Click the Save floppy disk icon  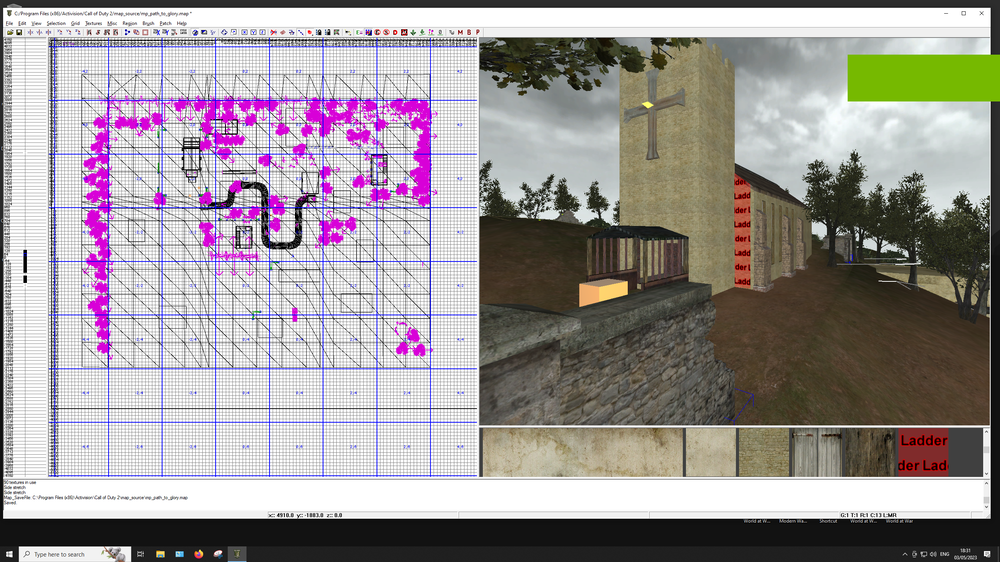pyautogui.click(x=19, y=32)
